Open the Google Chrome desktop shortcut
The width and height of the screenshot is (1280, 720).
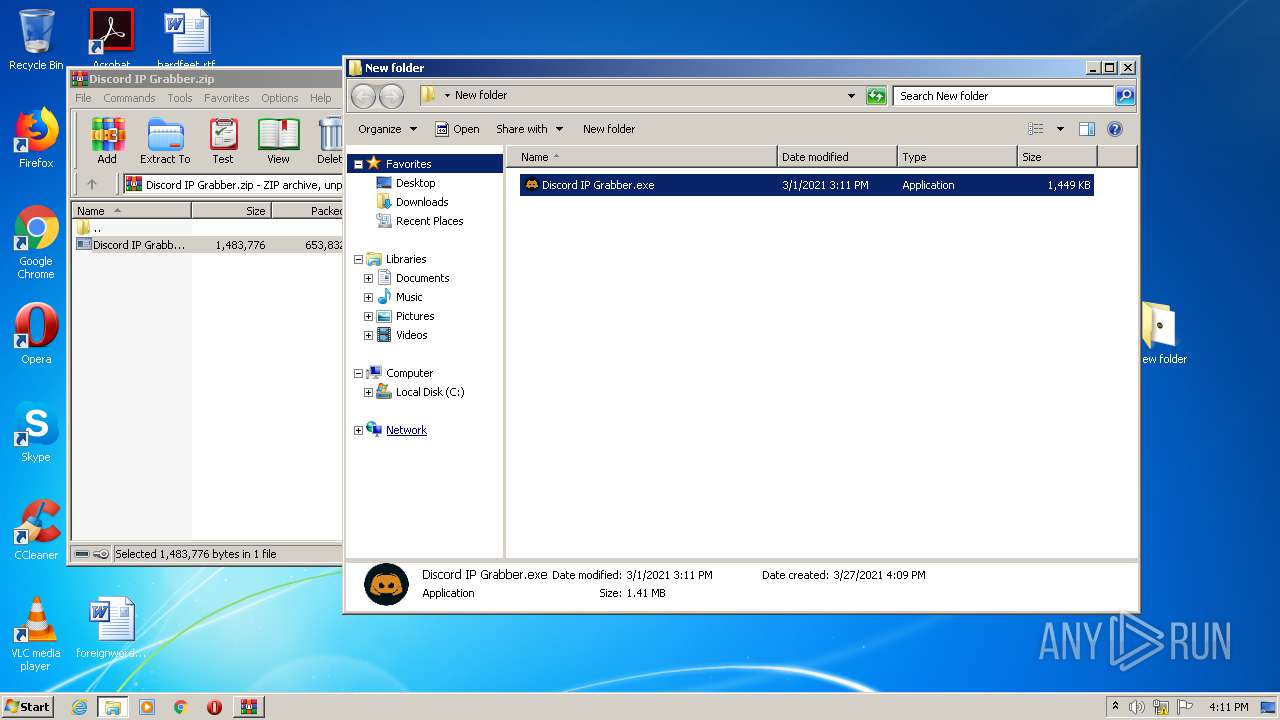coord(36,242)
